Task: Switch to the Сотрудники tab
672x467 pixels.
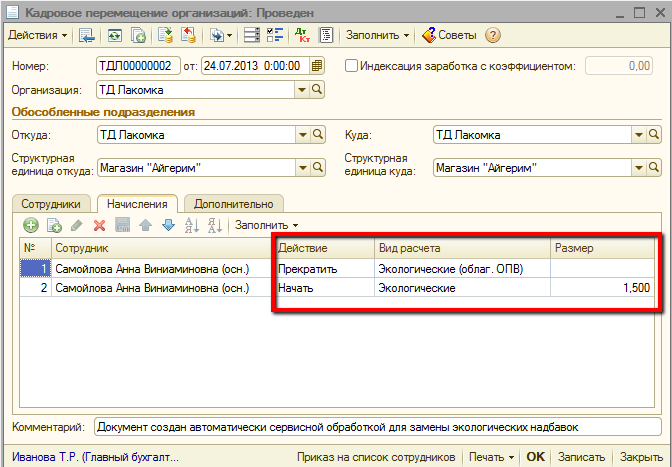Action: [x=52, y=203]
